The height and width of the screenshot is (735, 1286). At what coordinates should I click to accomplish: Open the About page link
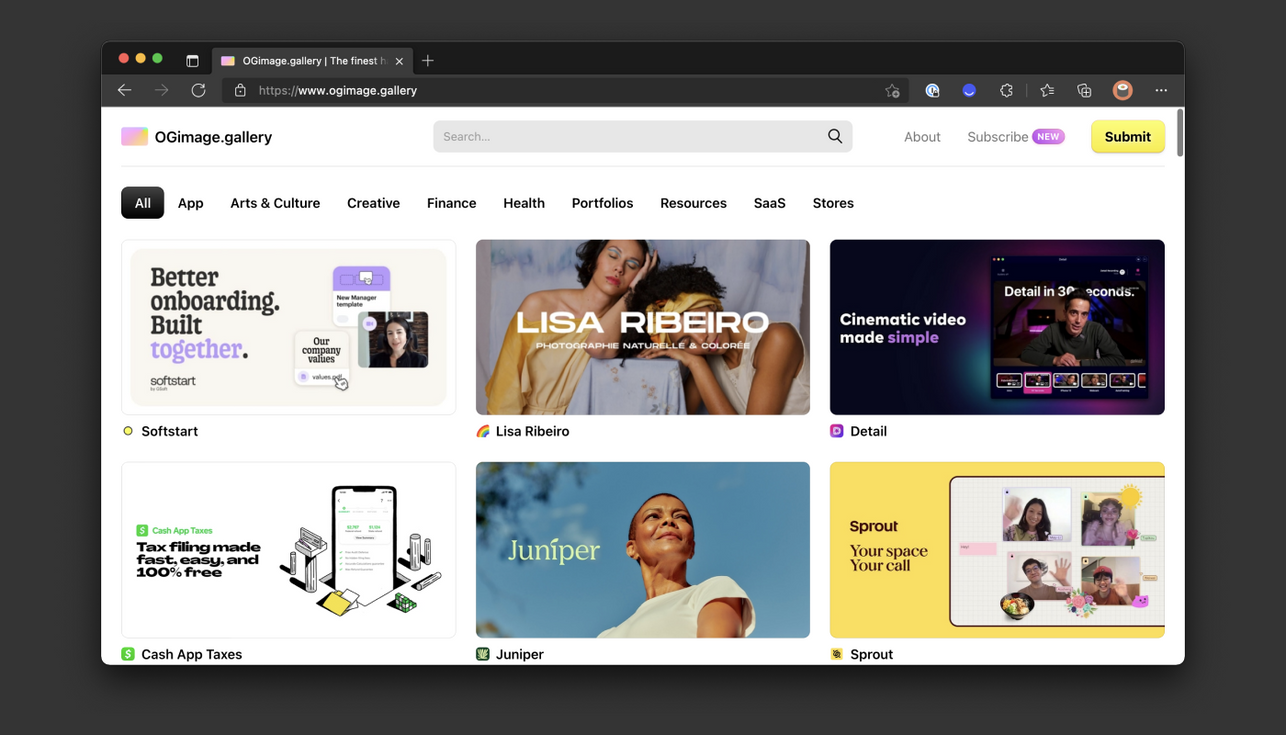click(x=922, y=137)
